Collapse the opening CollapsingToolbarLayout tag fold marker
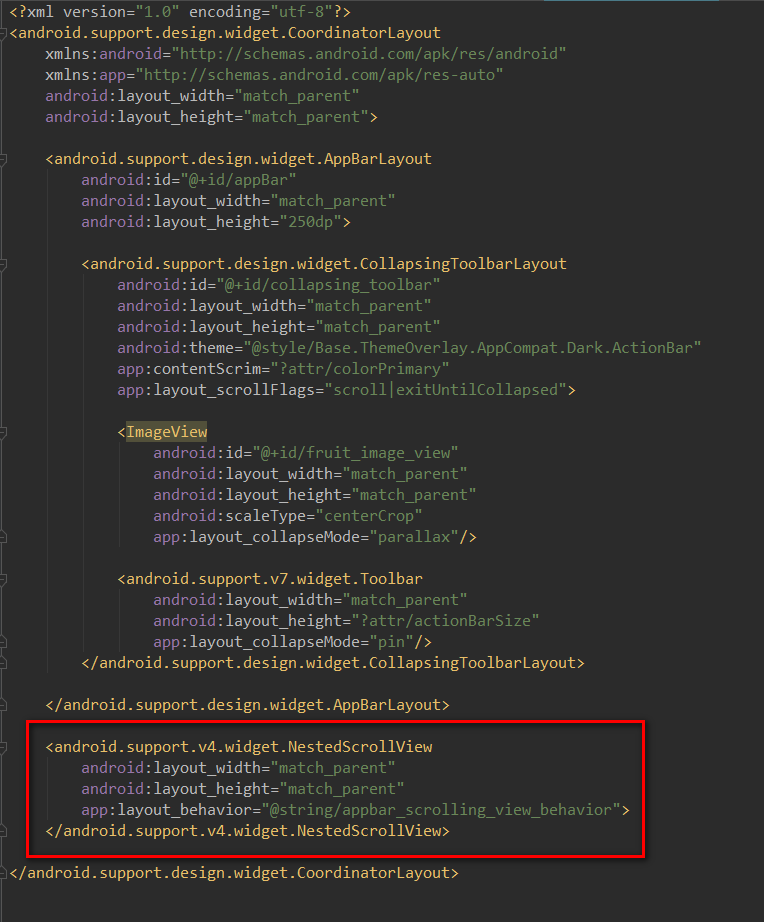 pyautogui.click(x=3, y=264)
